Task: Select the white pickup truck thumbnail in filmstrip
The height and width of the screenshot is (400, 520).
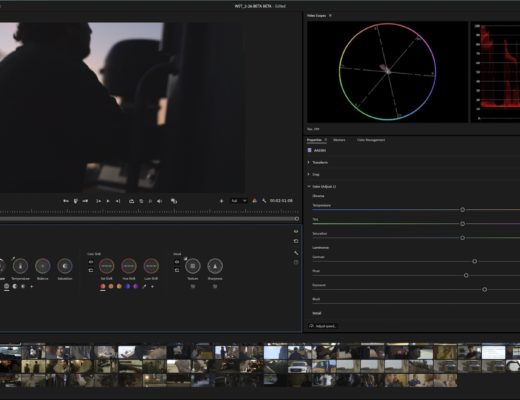Action: click(x=300, y=366)
